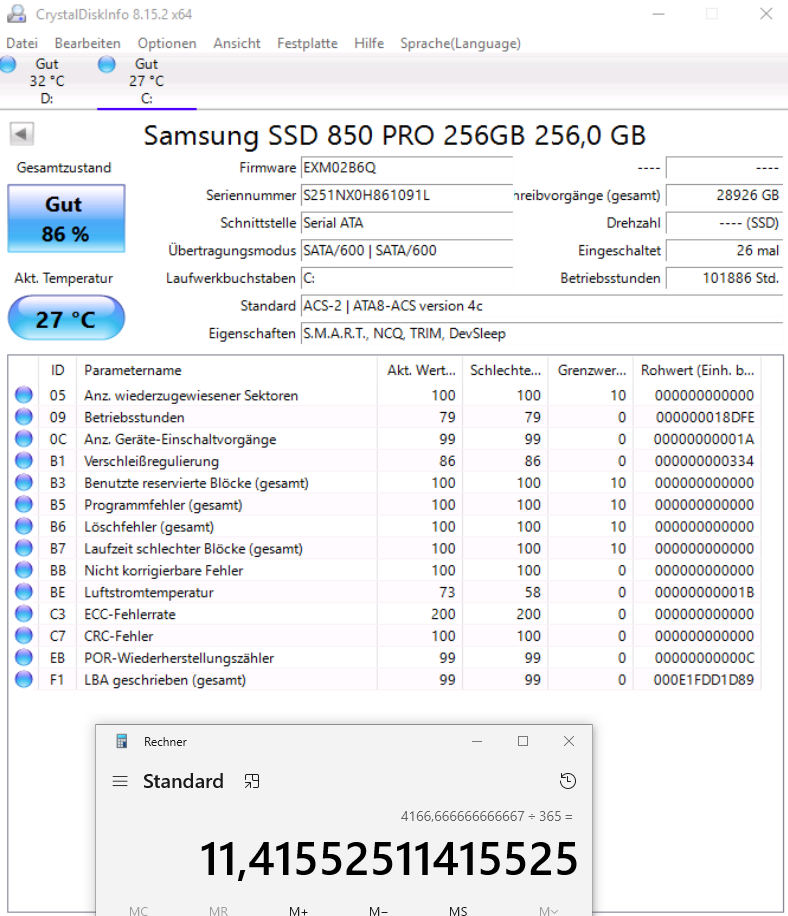
Task: Click the previous disk arrow button
Action: tap(22, 134)
